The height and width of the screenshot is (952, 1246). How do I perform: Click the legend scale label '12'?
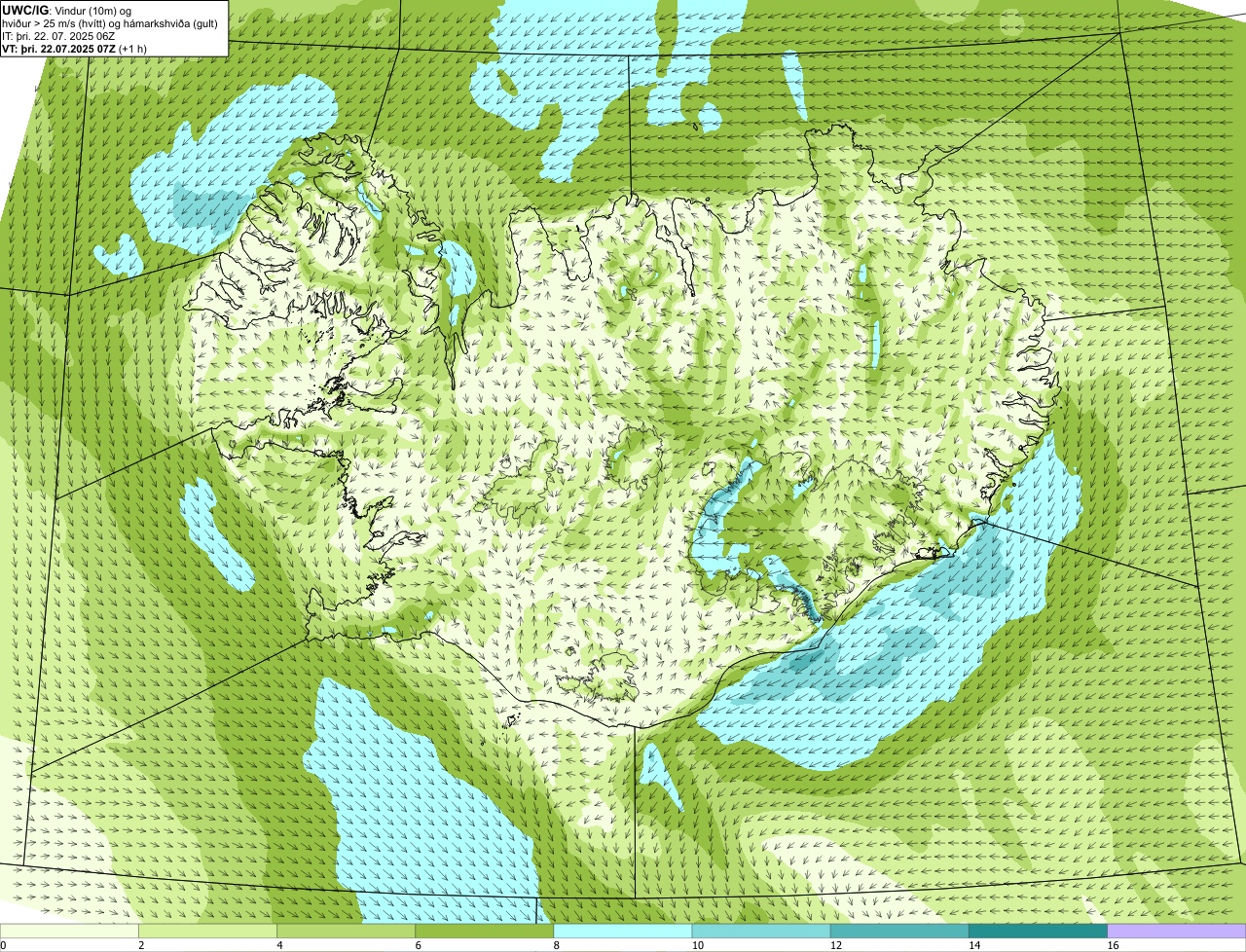coord(835,945)
